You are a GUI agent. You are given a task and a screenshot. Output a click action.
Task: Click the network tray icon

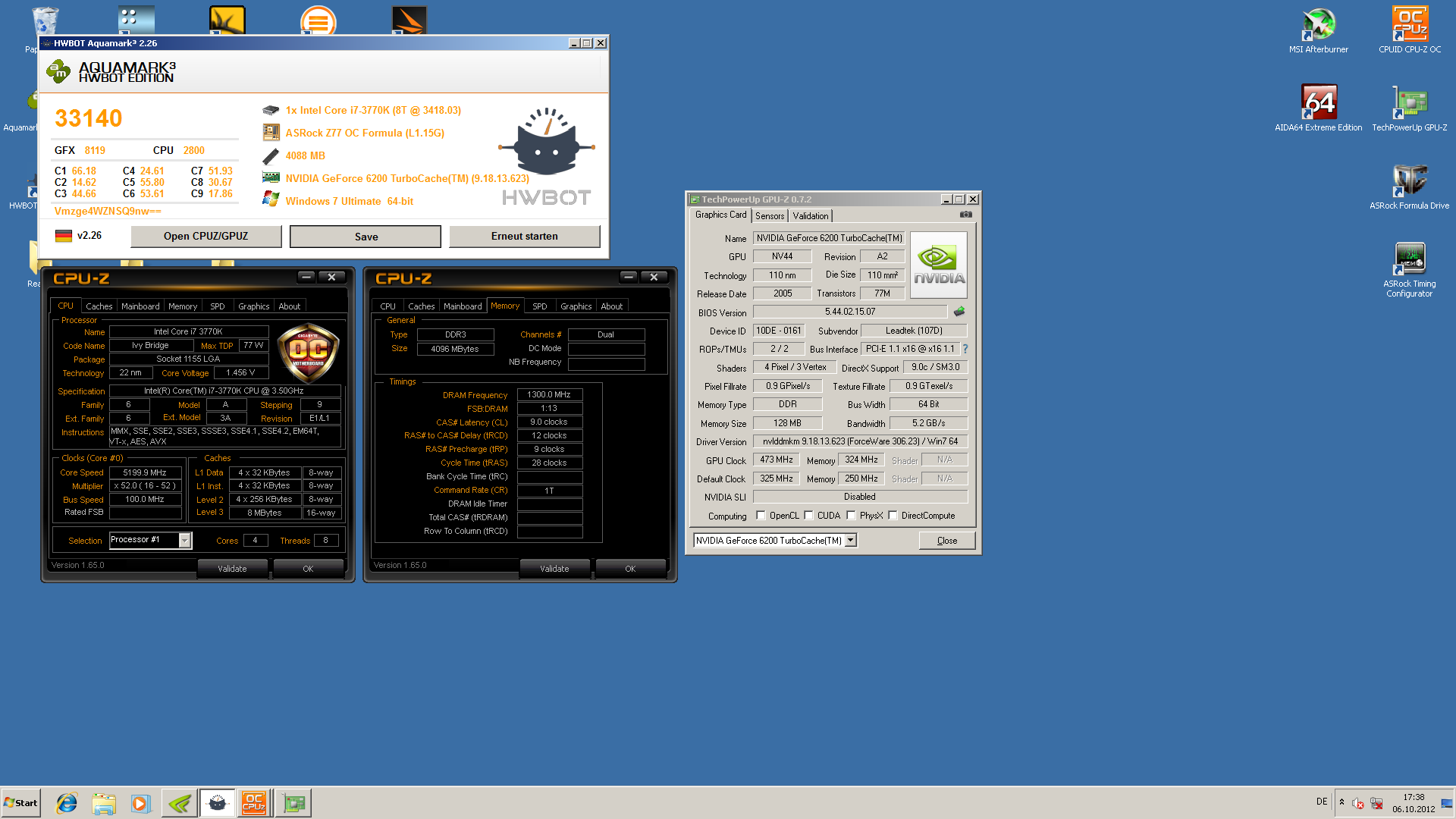[x=1376, y=803]
